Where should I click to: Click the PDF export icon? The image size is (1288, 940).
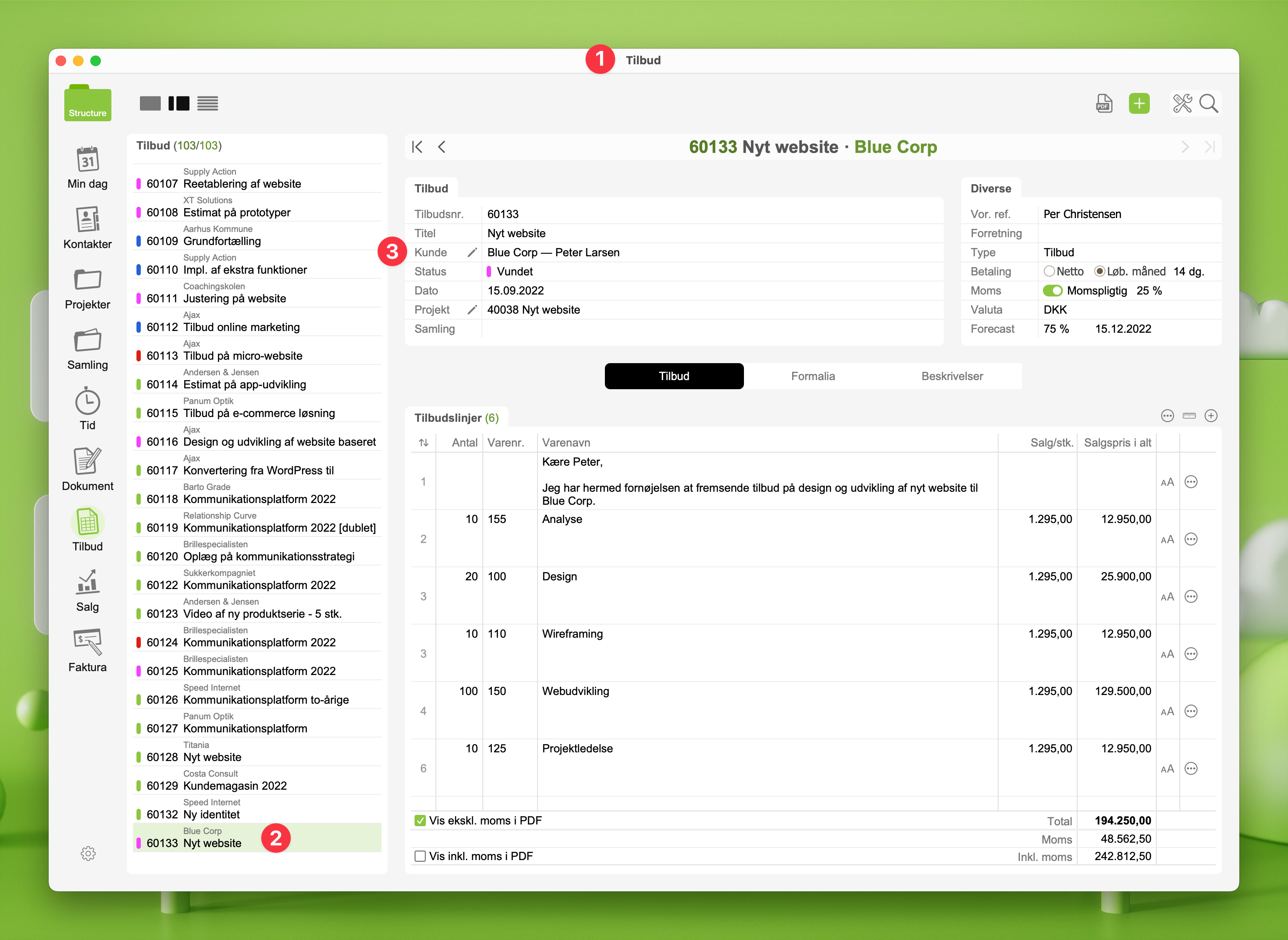[x=1104, y=103]
